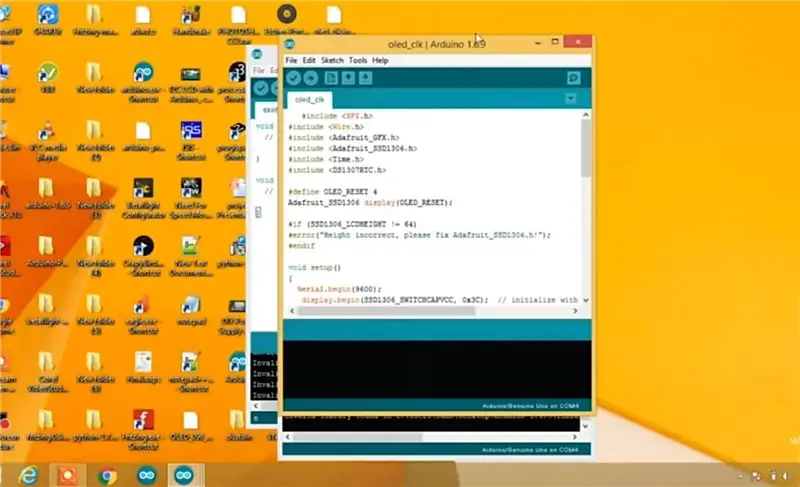Screen dimensions: 800x487
Task: Click the '#define OLED_RESET 4' line
Action: (333, 192)
